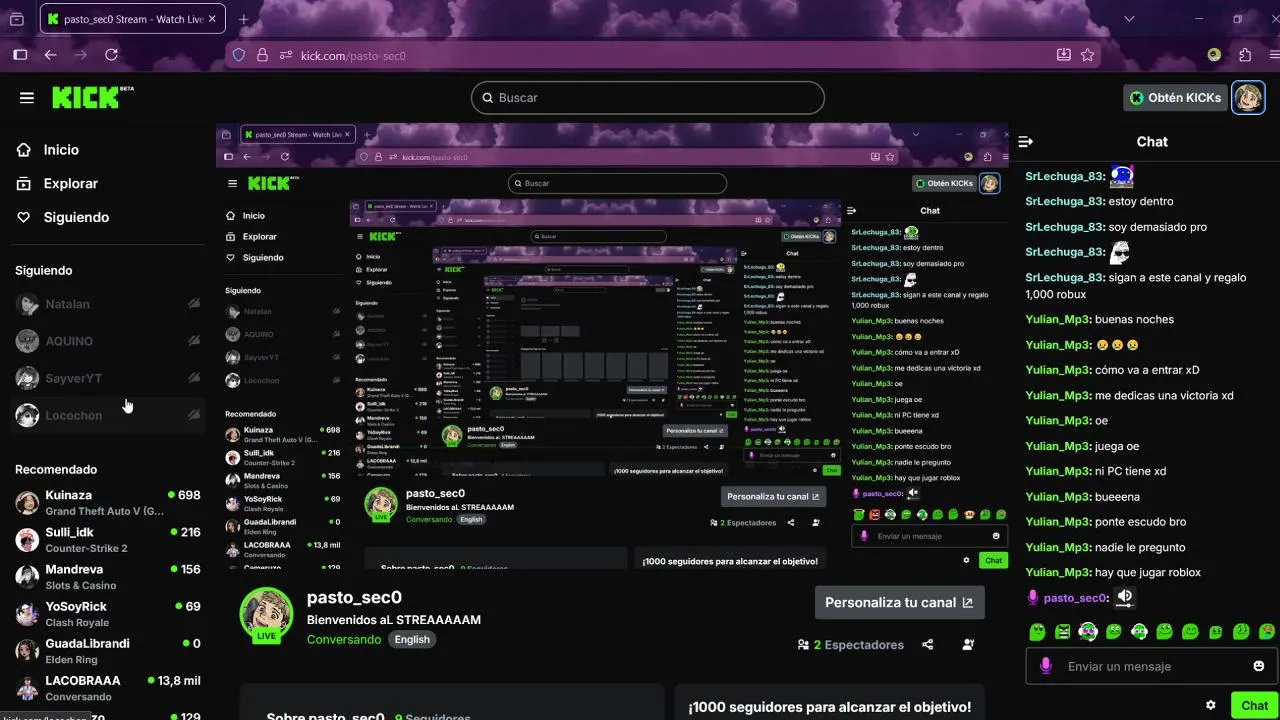Image resolution: width=1280 pixels, height=720 pixels.
Task: Click message 'soy demasiado pro'
Action: (x=1158, y=227)
